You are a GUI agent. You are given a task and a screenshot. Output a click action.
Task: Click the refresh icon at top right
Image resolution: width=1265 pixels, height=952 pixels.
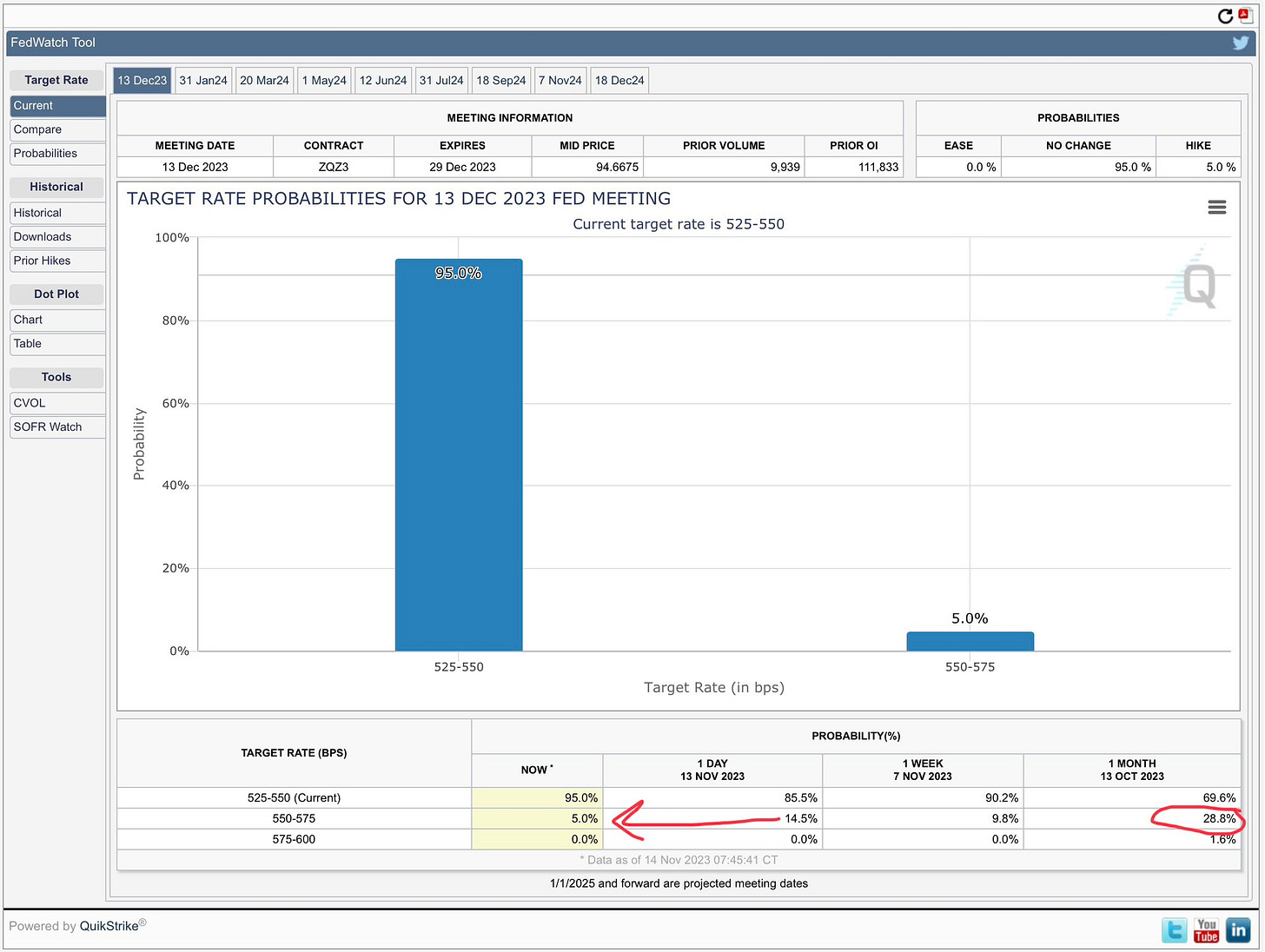coord(1225,16)
